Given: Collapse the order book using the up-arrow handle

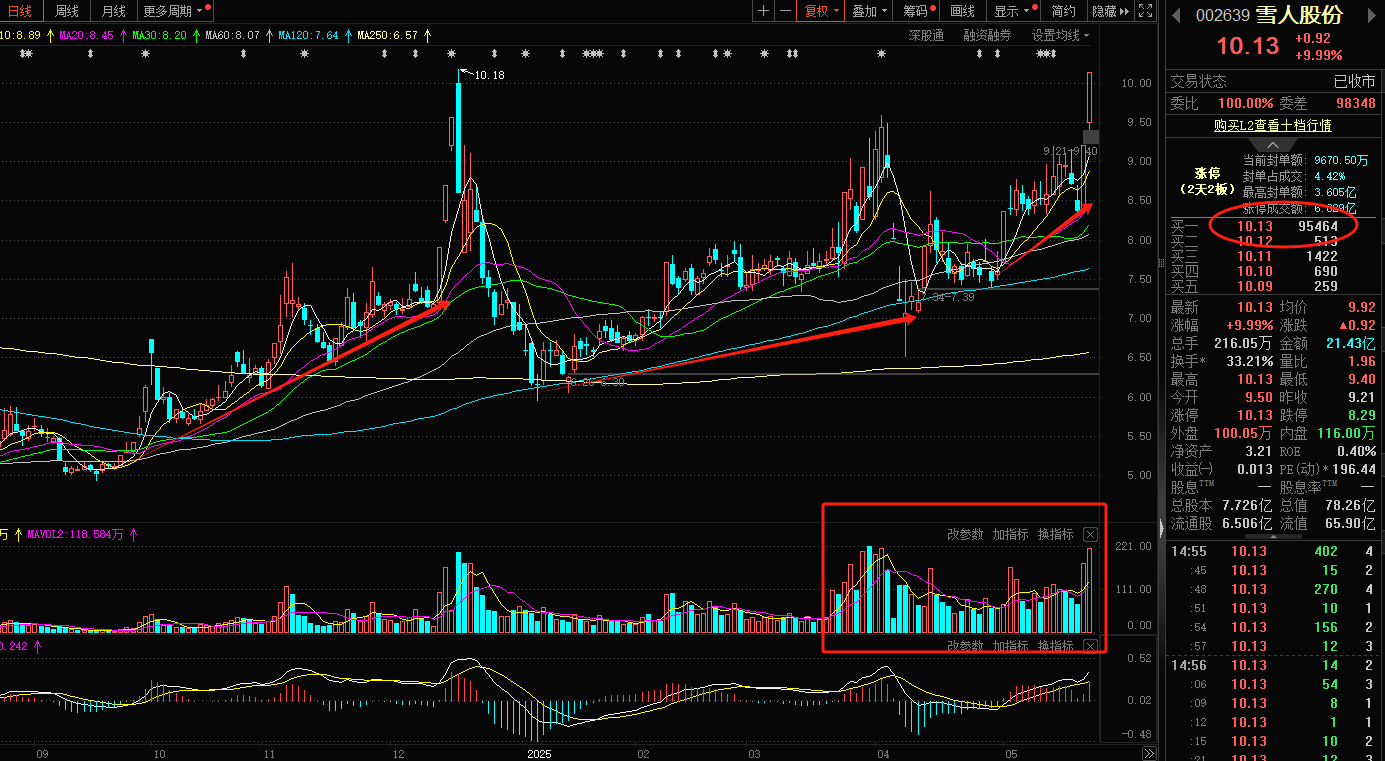Looking at the screenshot, I should point(1272,145).
